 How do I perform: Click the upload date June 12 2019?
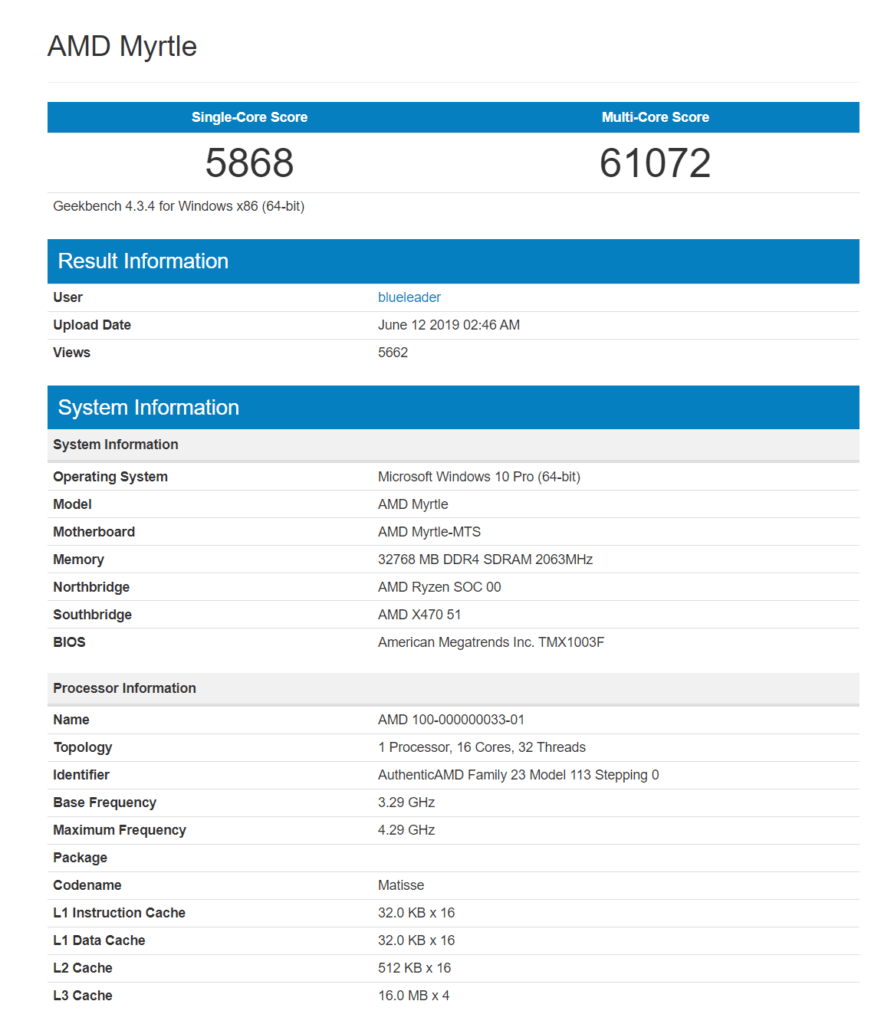coord(448,325)
